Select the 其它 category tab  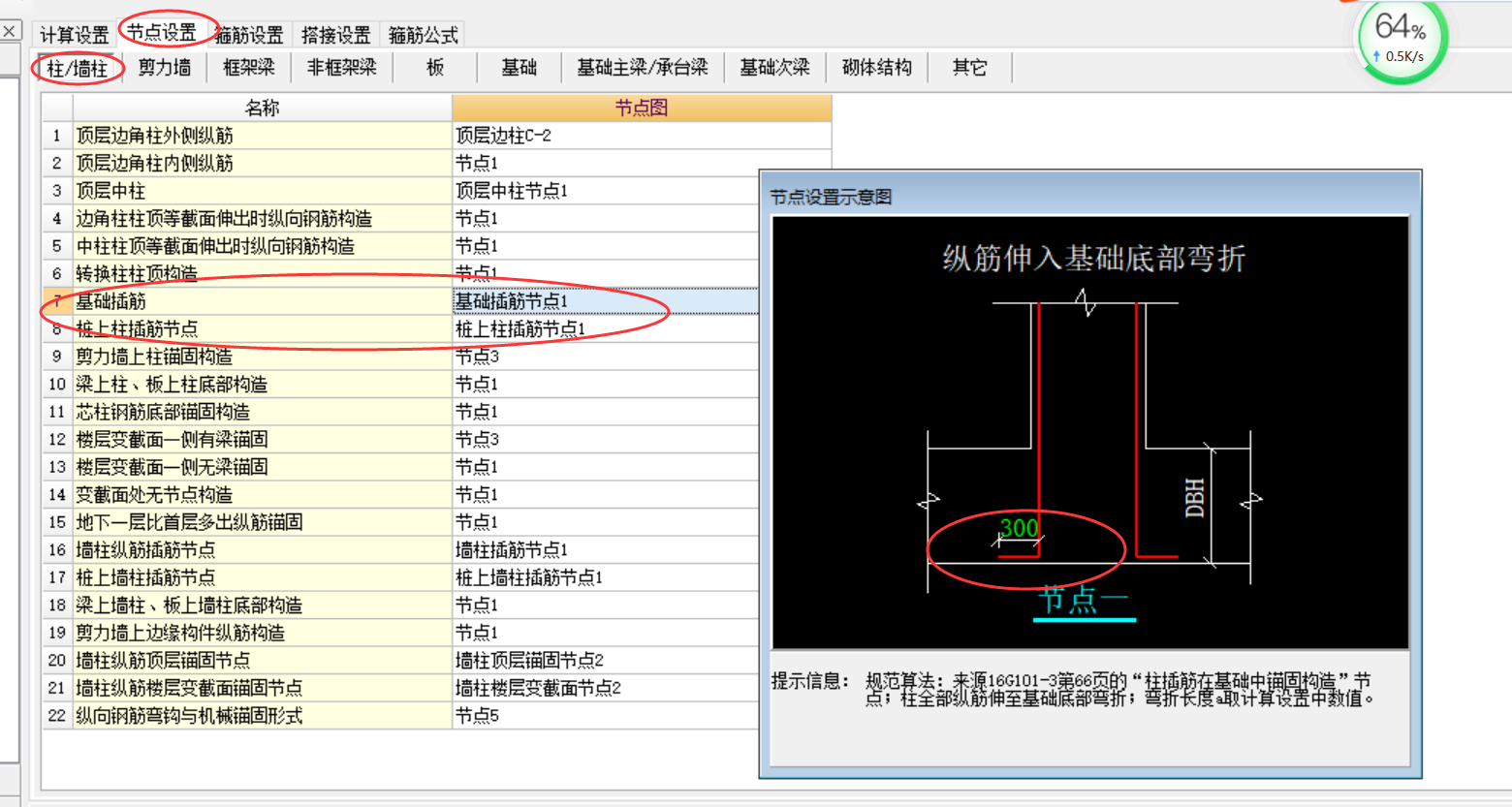click(x=969, y=68)
